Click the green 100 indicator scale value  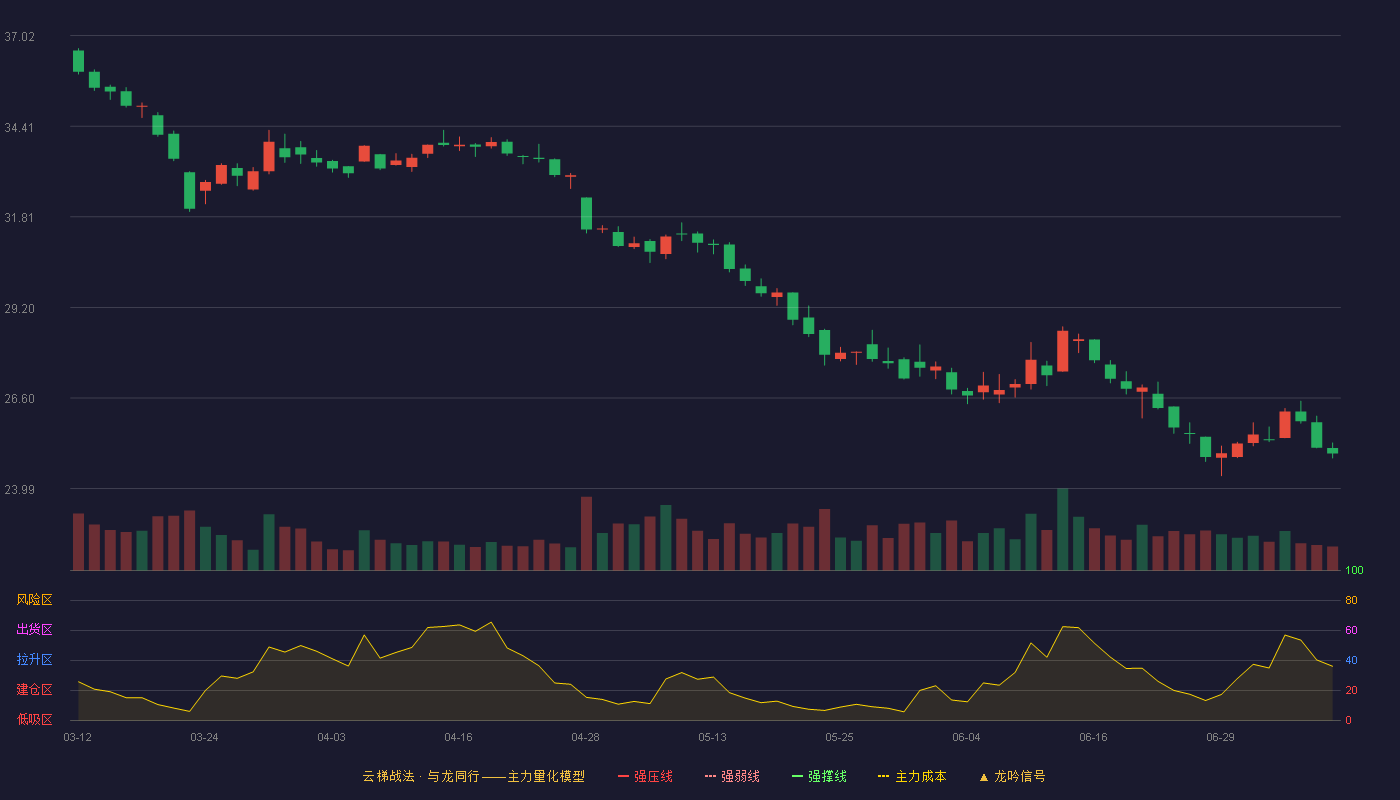[1354, 570]
